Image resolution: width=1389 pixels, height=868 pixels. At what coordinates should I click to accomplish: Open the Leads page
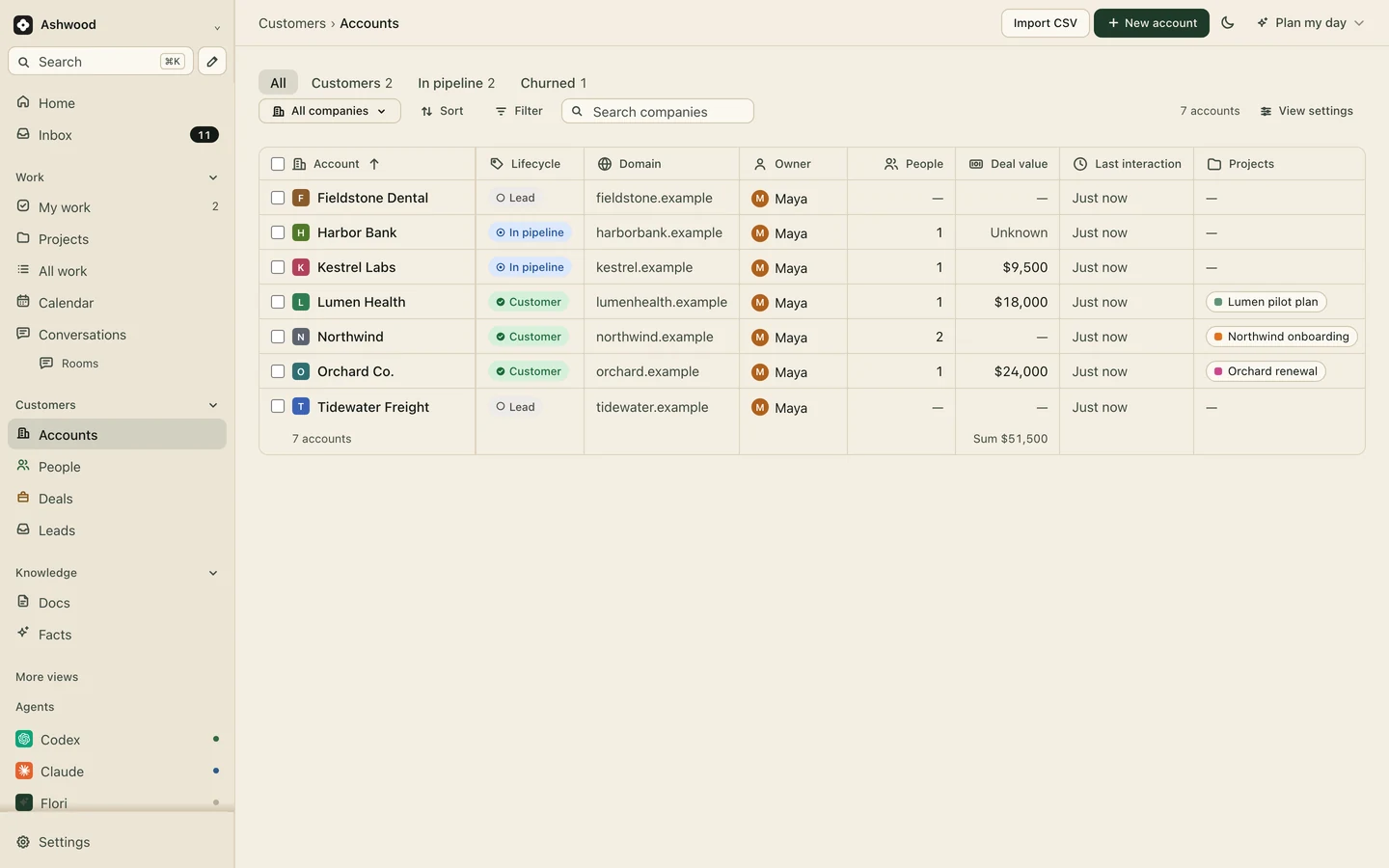click(x=117, y=530)
